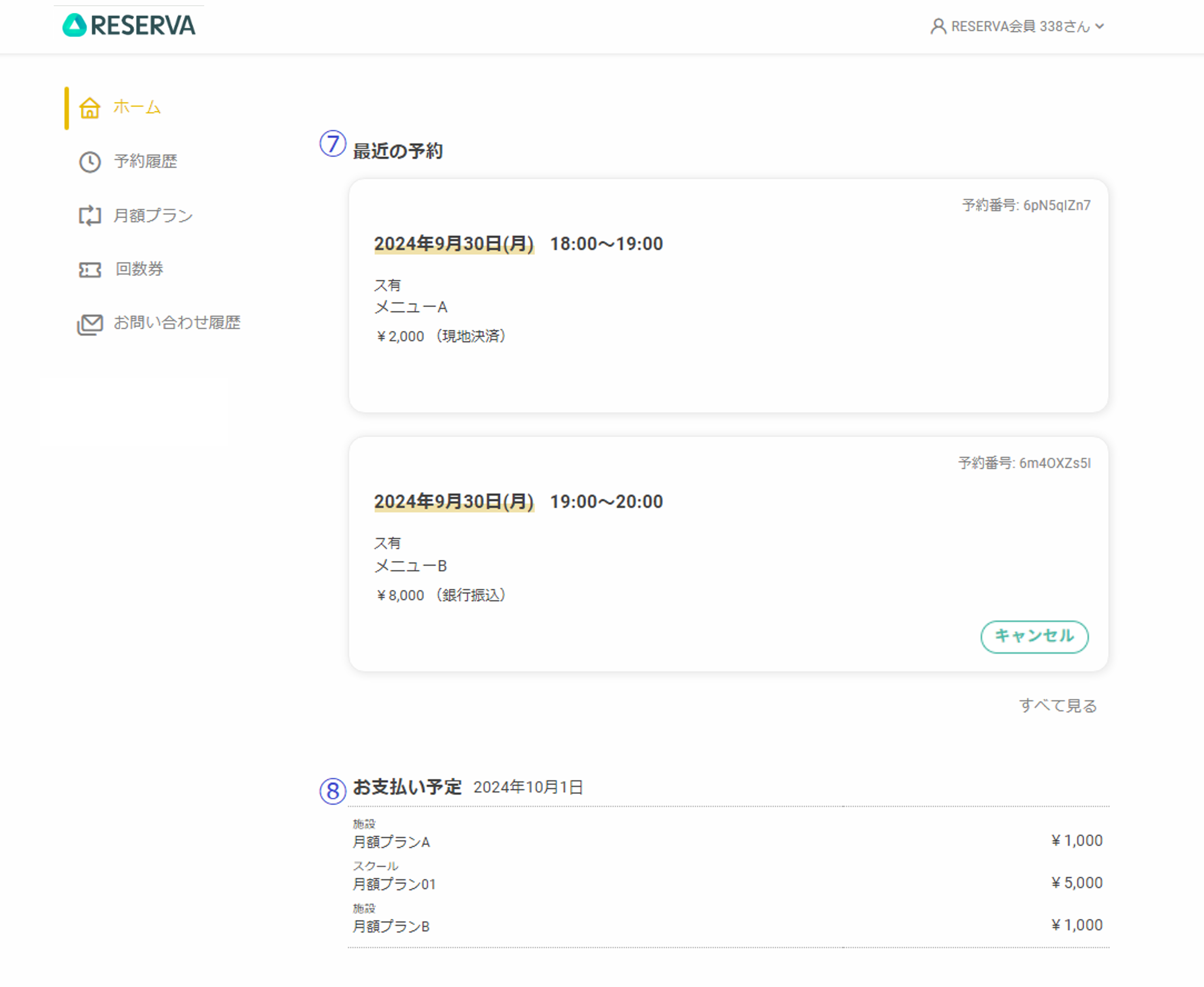Viewport: 1204px width, 987px height.
Task: Click the お問い合わせ履歴 envelope icon
Action: pyautogui.click(x=90, y=324)
